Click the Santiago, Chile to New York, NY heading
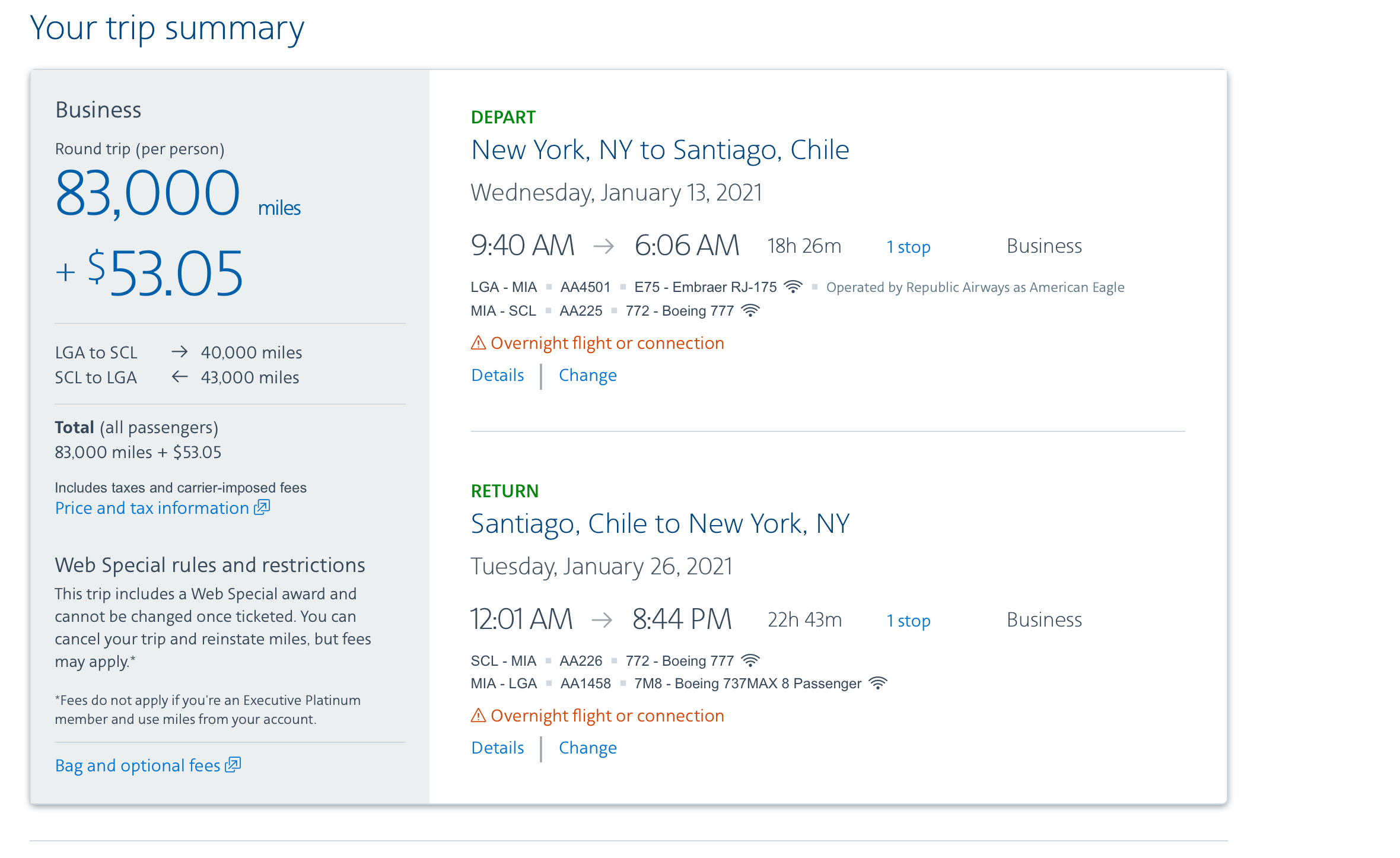 pyautogui.click(x=660, y=524)
